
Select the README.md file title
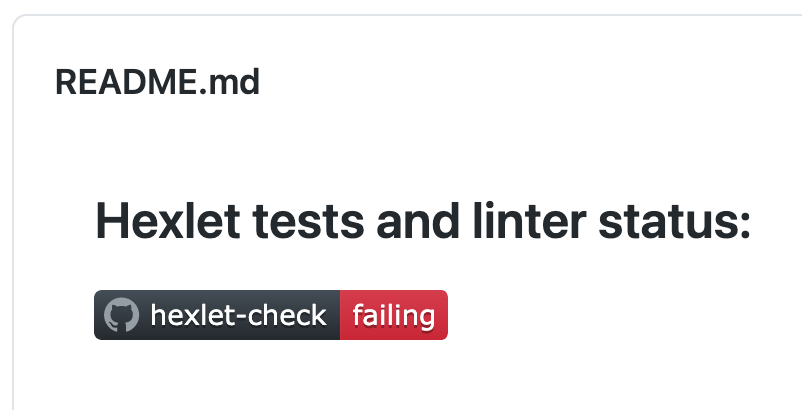tap(157, 82)
